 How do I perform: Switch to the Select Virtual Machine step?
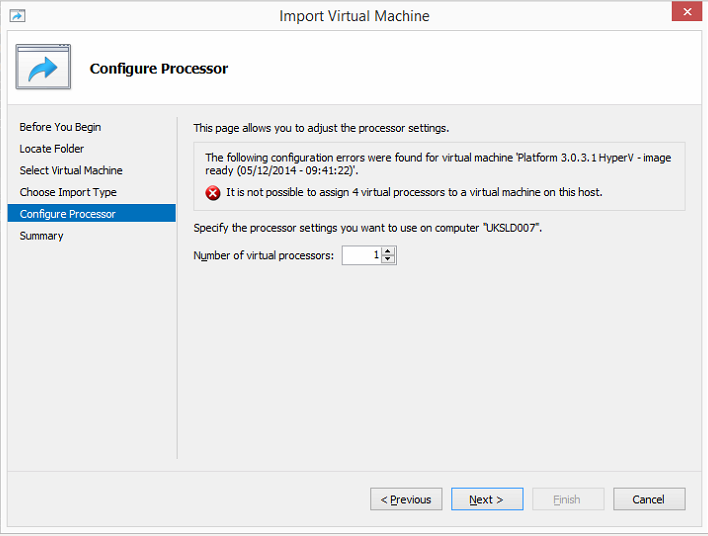pos(71,171)
